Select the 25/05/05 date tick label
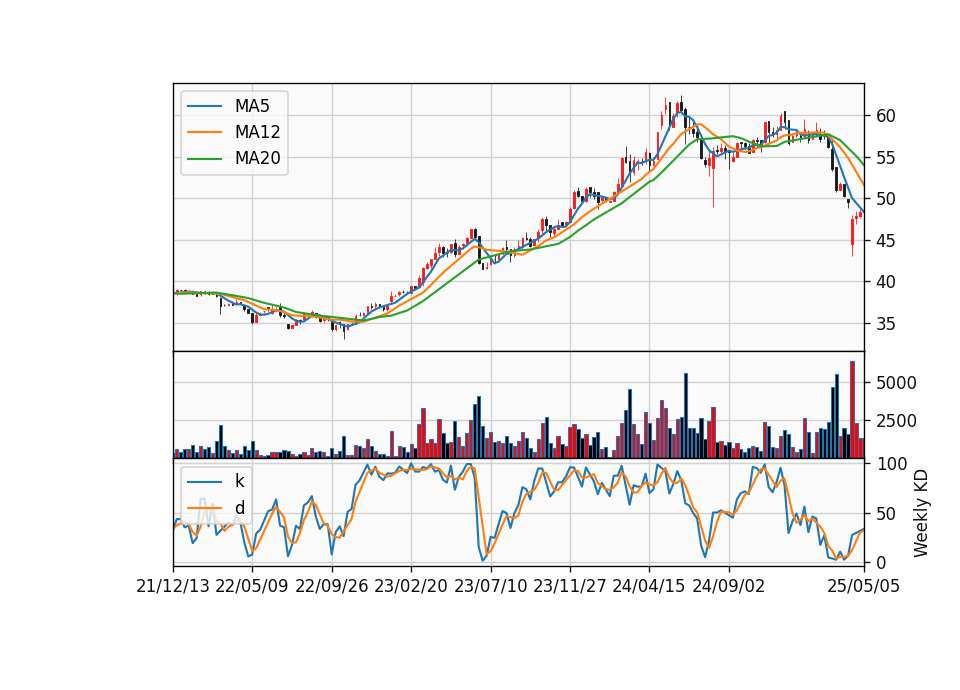Screen dimensions: 960x690 [x=864, y=587]
